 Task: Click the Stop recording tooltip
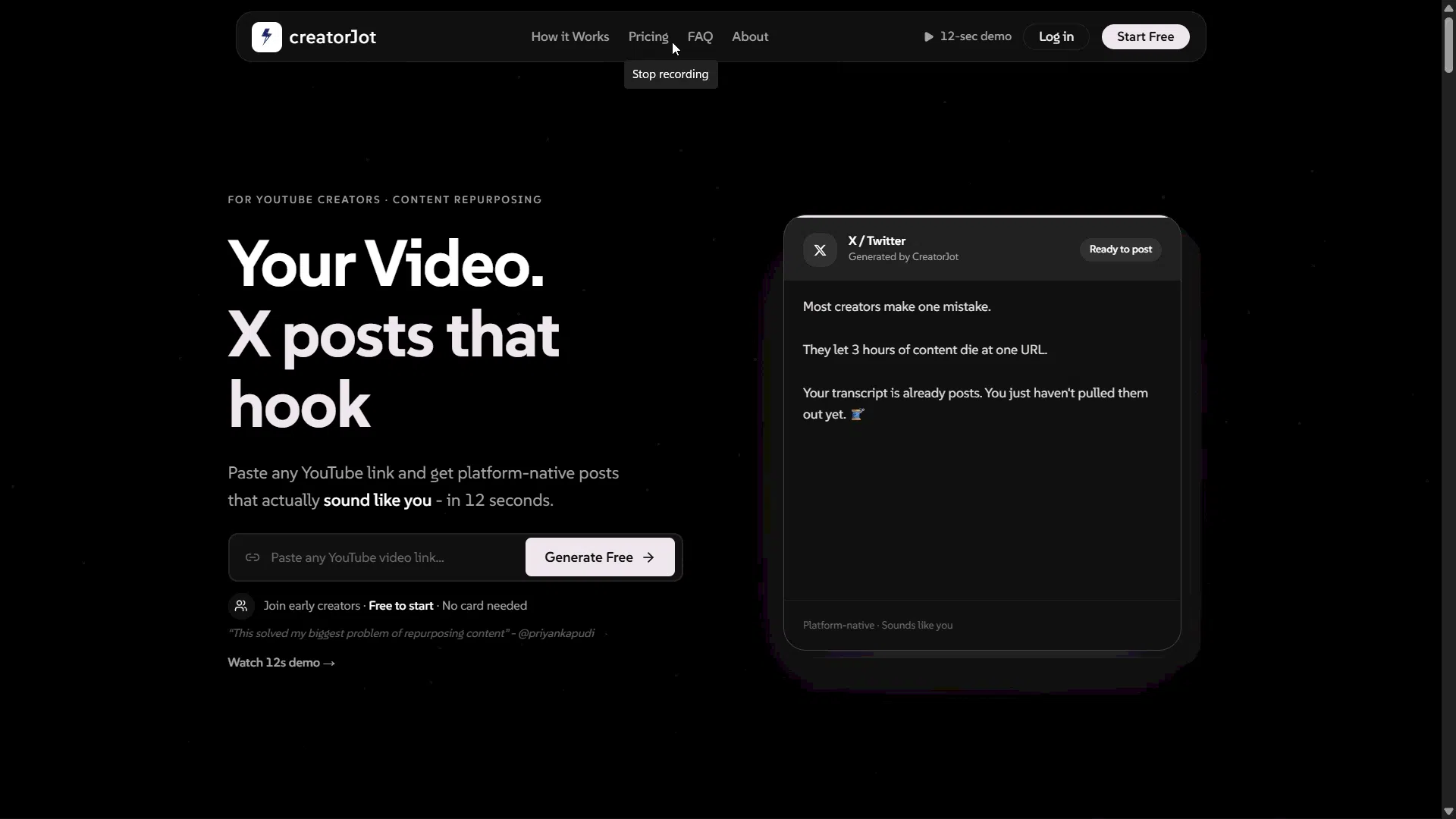[x=670, y=74]
